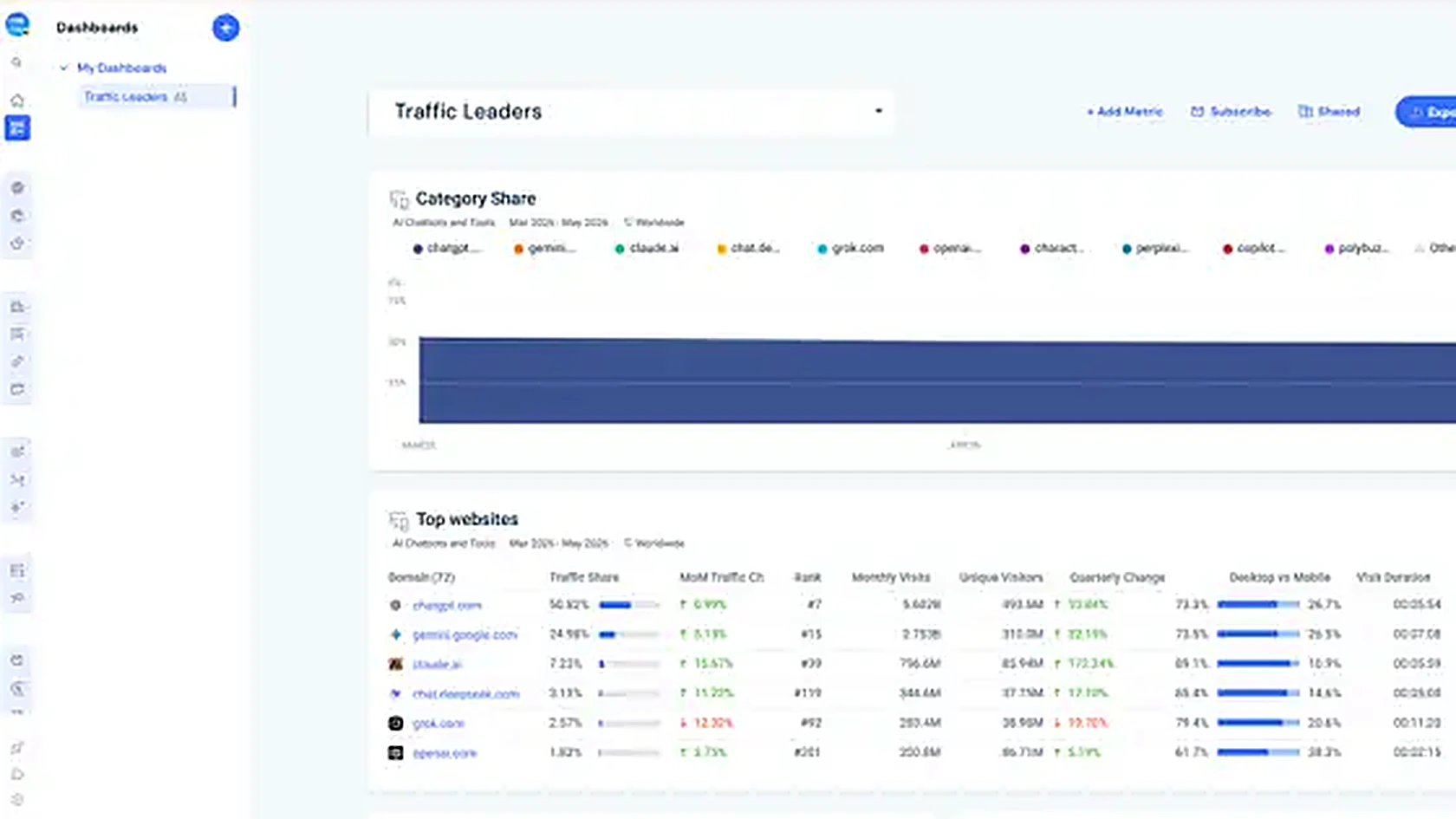
Task: Toggle the copilot series in chart legend
Action: 1253,248
